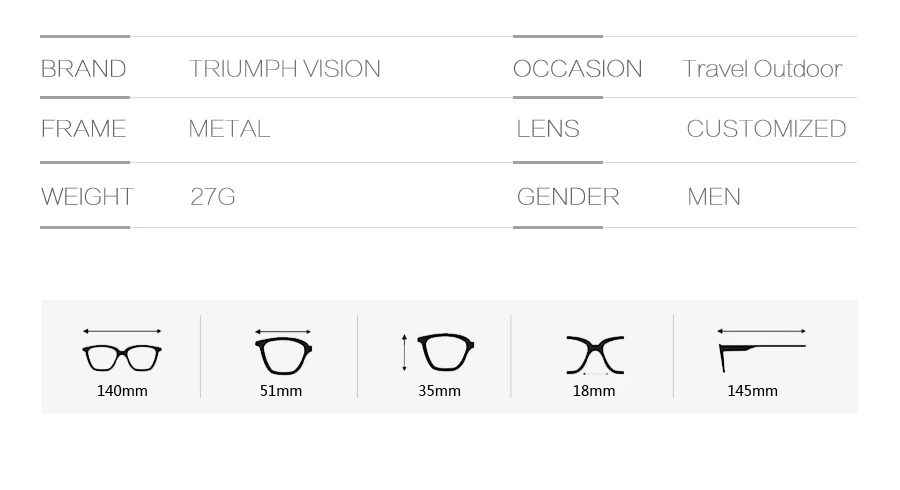Click the WEIGHT heading

point(87,197)
